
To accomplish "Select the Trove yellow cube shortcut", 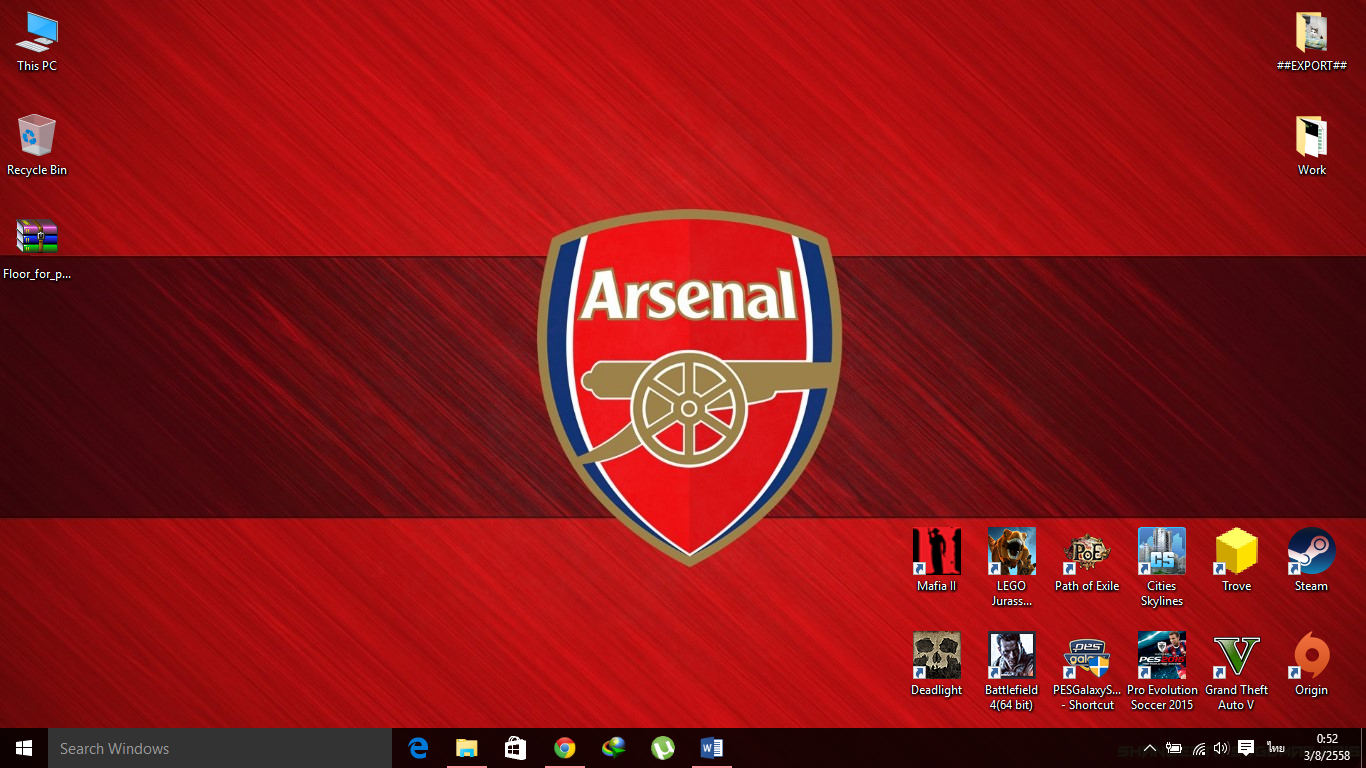I will 1236,560.
